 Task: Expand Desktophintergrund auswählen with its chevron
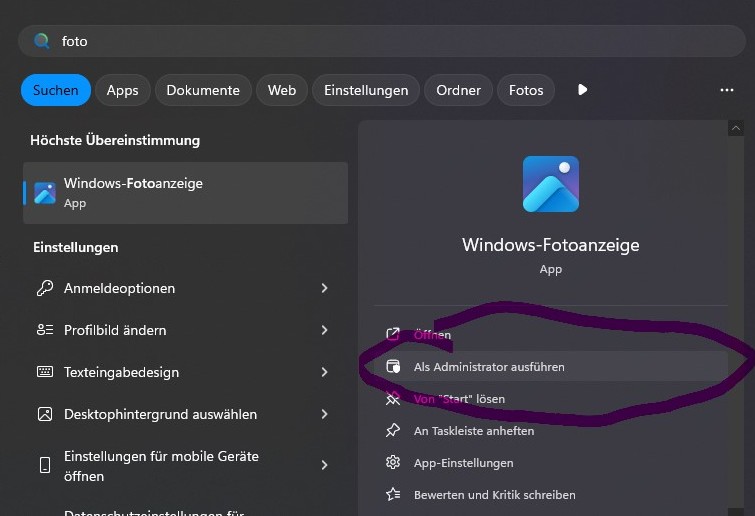tap(324, 414)
